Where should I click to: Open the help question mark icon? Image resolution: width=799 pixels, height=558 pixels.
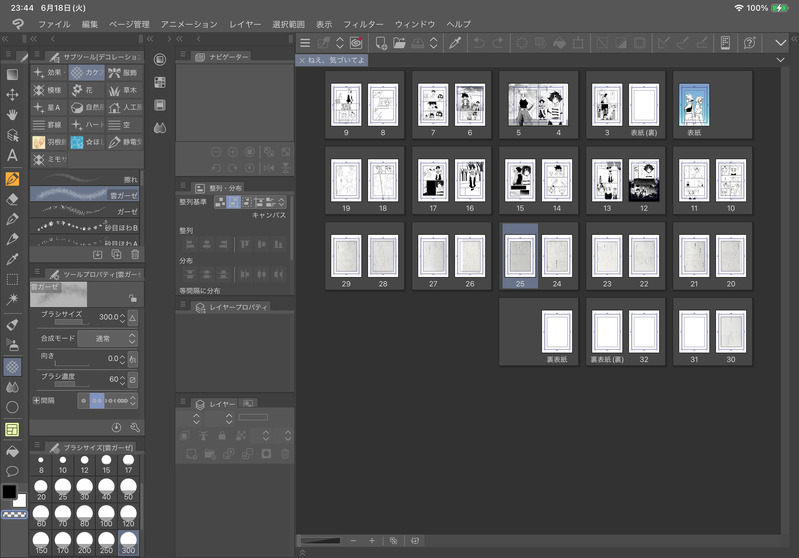coord(751,43)
